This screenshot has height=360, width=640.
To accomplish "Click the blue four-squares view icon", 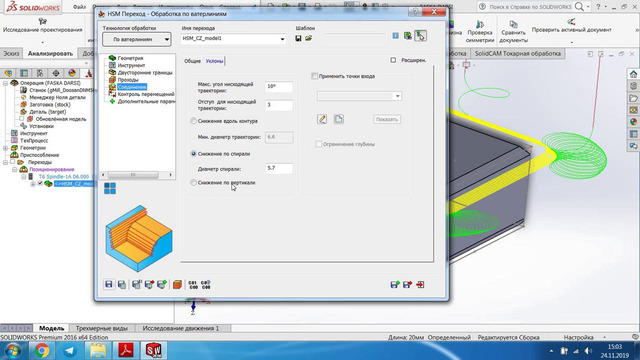I will (110, 188).
